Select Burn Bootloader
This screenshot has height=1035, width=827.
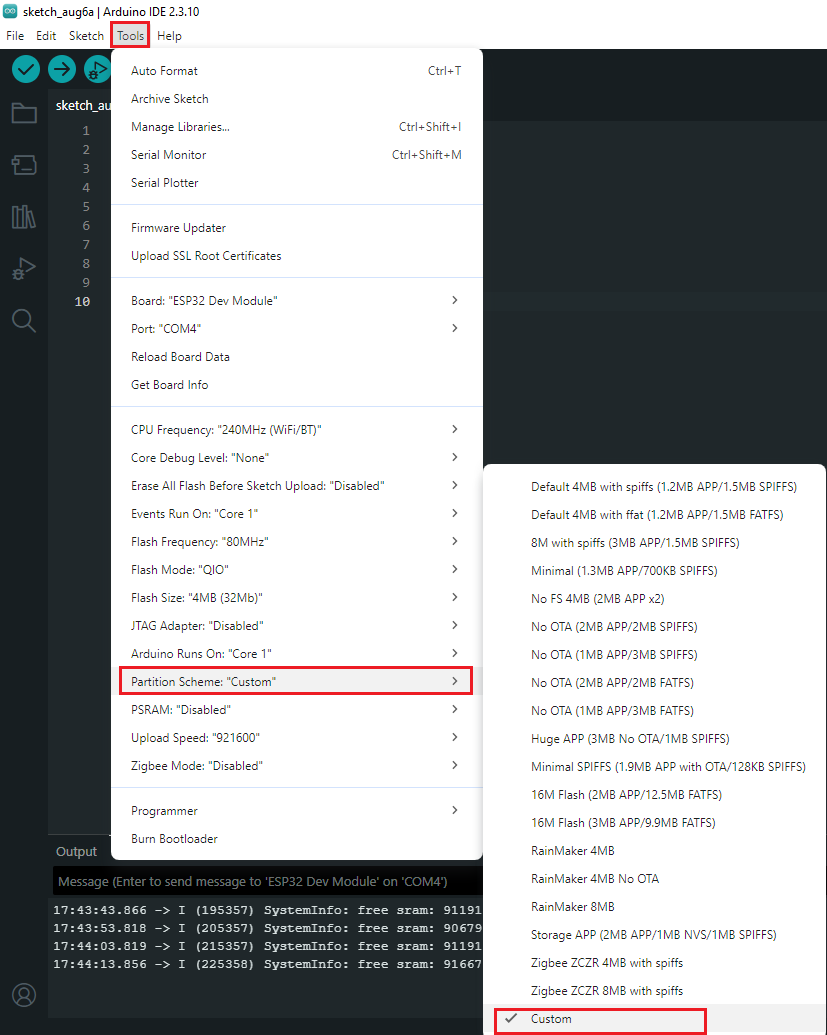(x=297, y=838)
